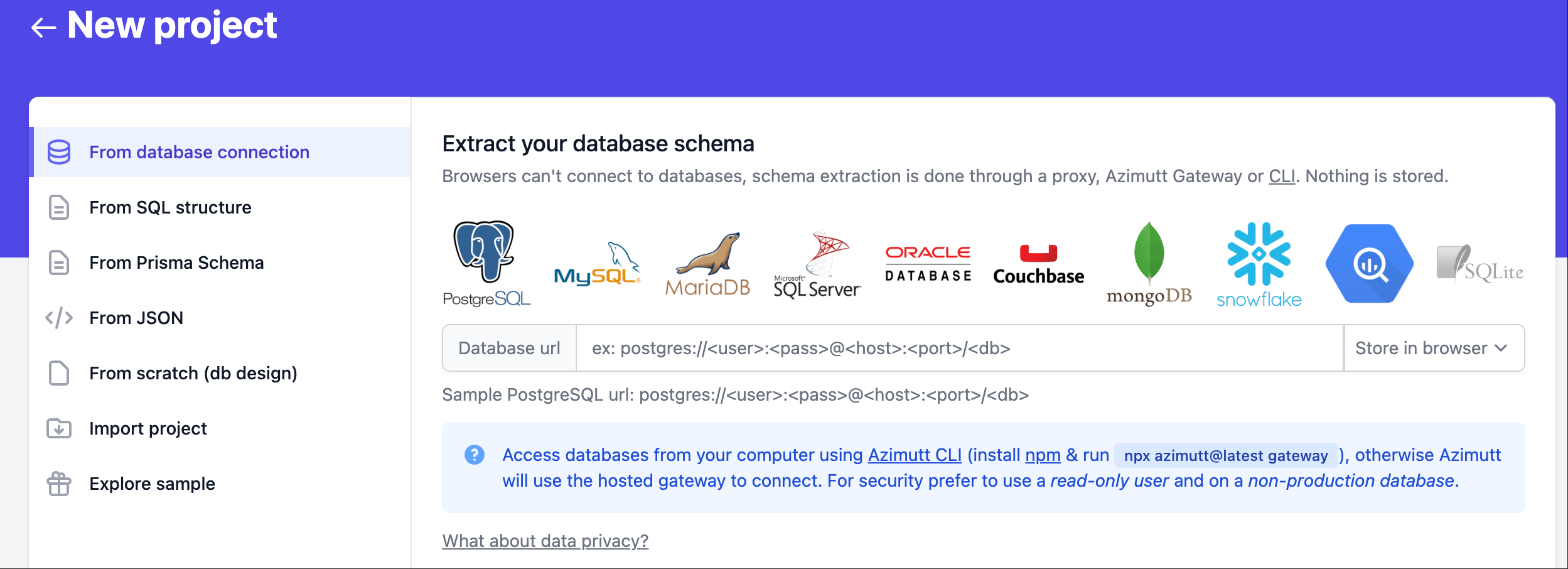This screenshot has width=1568, height=569.
Task: Select Microsoft SQL Server logo
Action: pyautogui.click(x=817, y=263)
